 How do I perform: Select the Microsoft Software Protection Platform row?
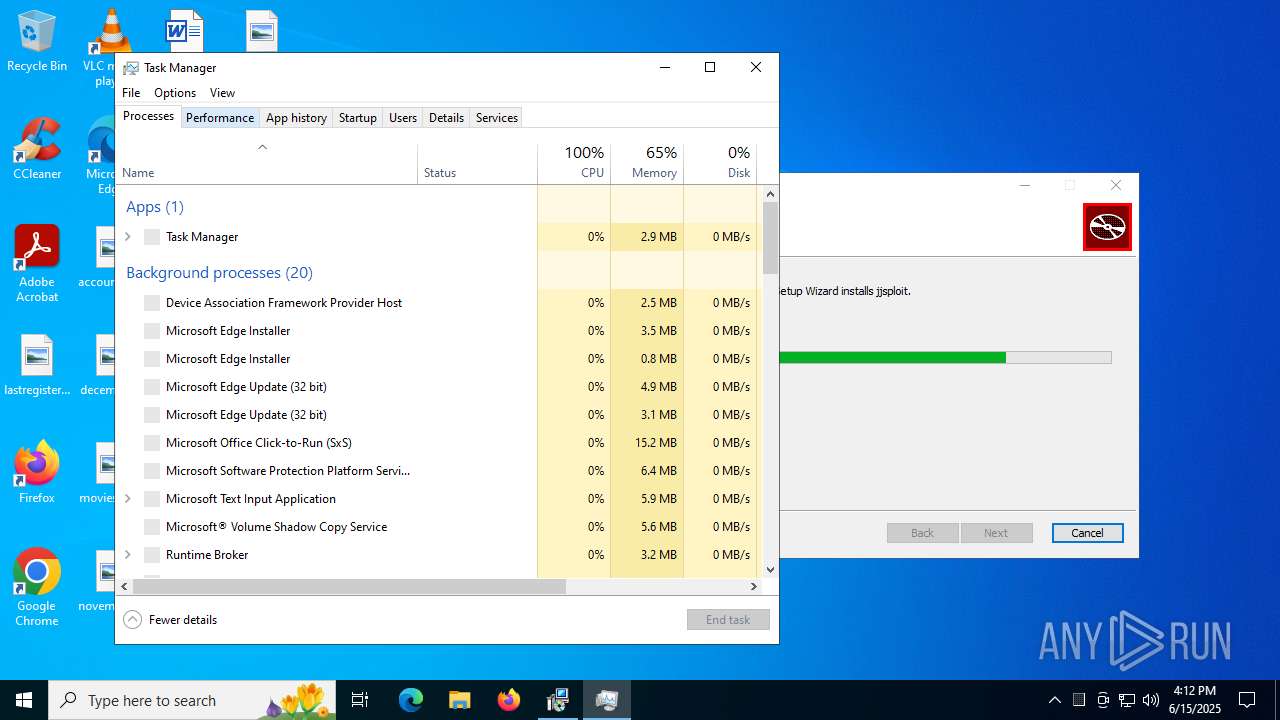pos(440,471)
